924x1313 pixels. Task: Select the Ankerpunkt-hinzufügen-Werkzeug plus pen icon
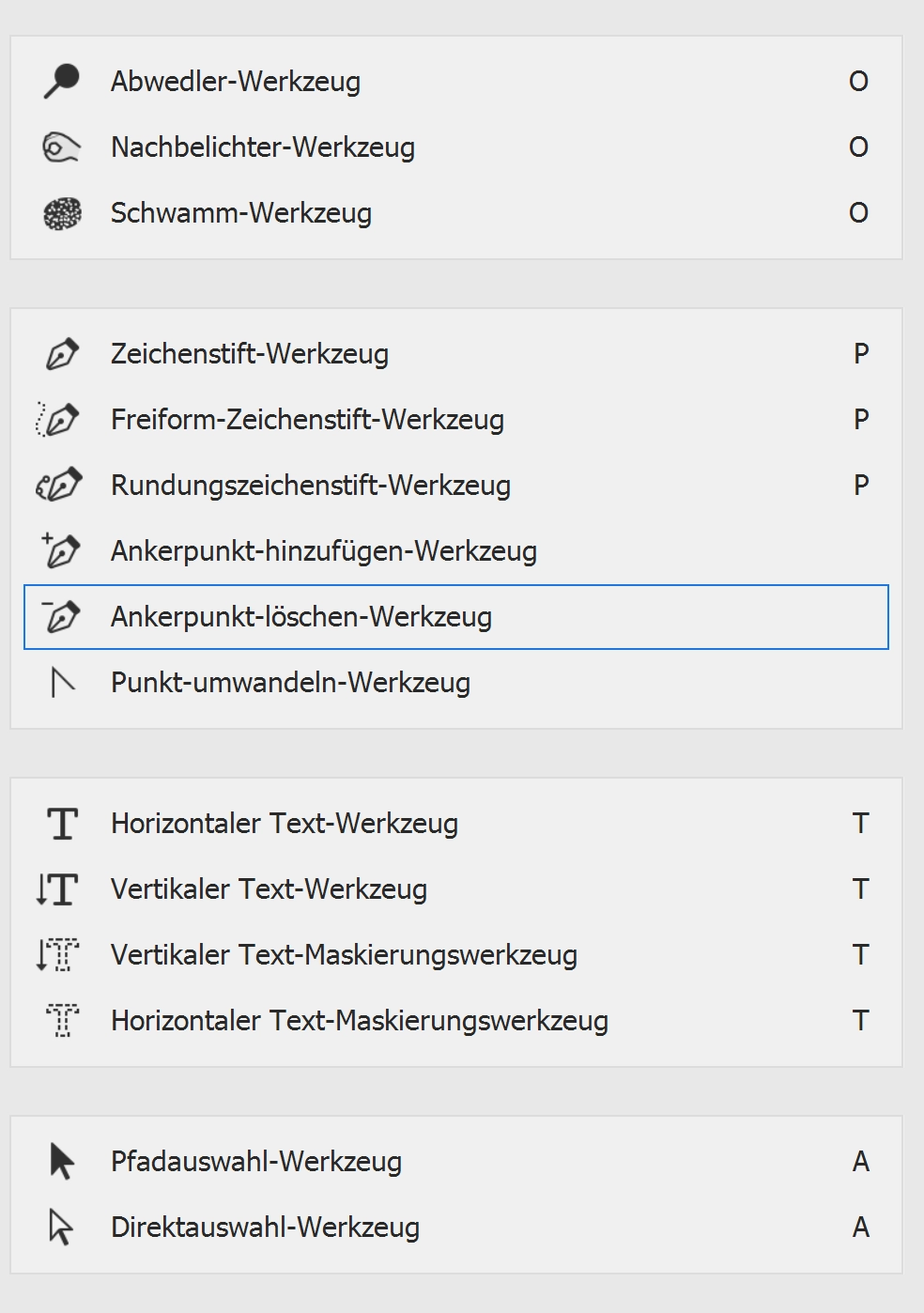tap(60, 550)
